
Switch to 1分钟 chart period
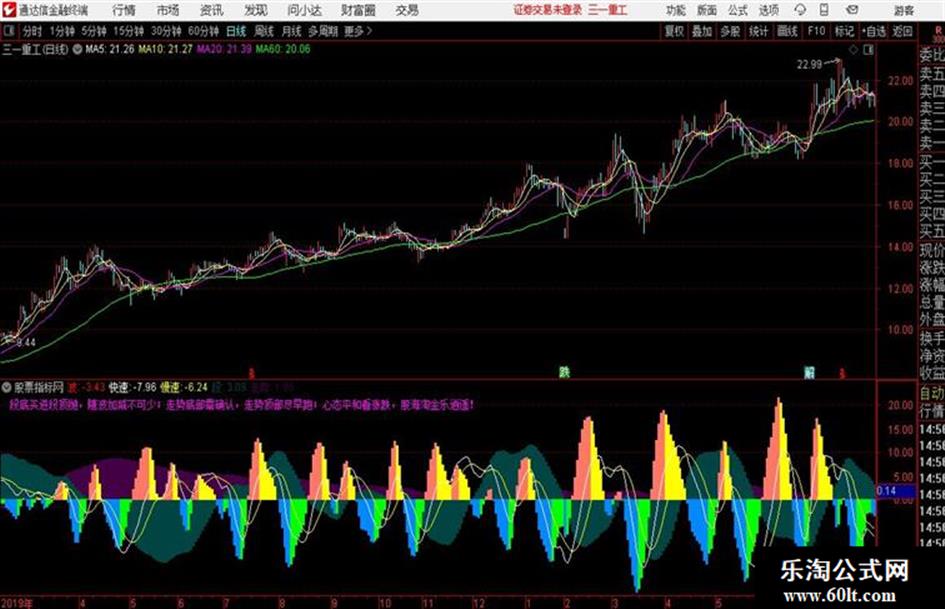[x=62, y=31]
